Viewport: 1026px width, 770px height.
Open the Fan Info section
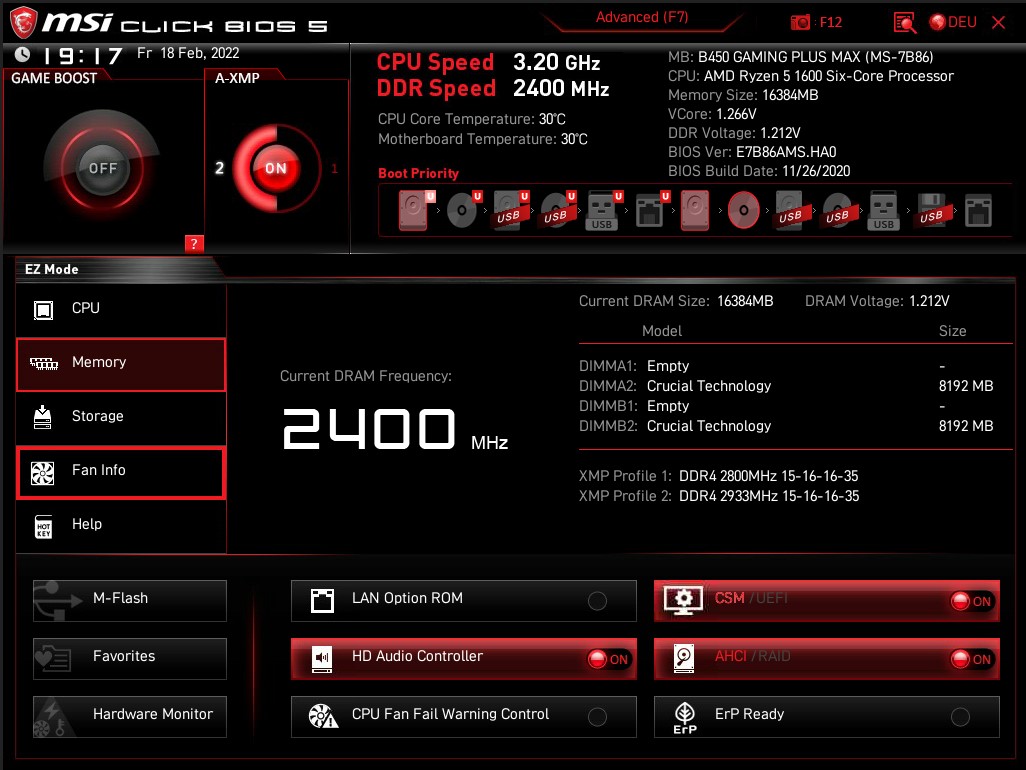[x=121, y=472]
